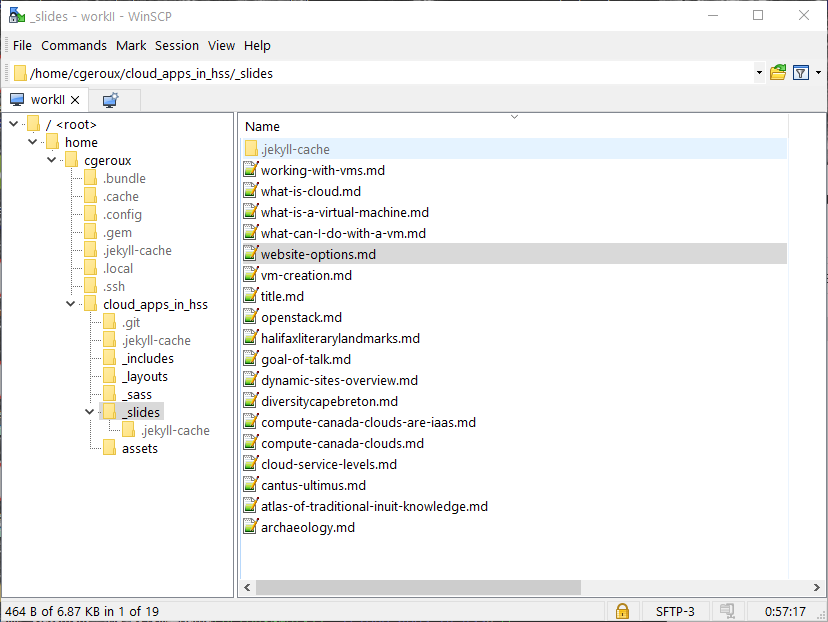The image size is (828, 622).
Task: Sort files by the Name column header
Action: point(514,126)
